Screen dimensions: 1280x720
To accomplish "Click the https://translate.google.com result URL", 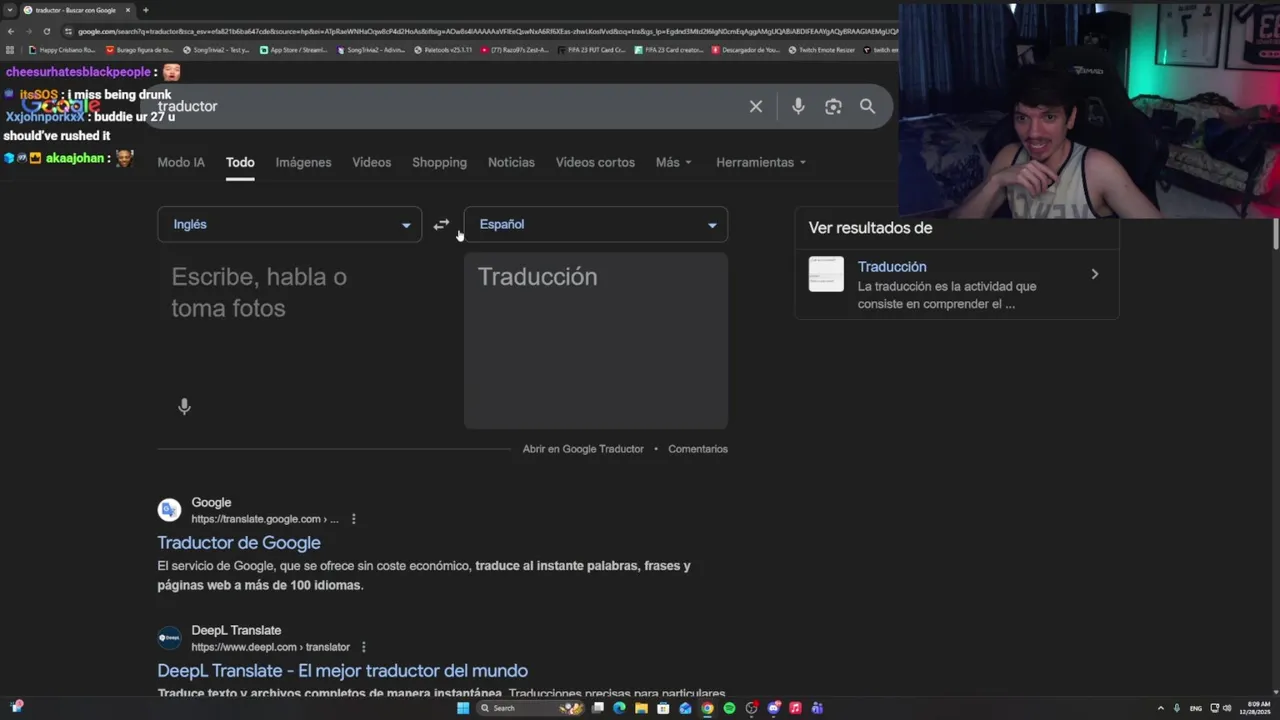I will pos(265,519).
